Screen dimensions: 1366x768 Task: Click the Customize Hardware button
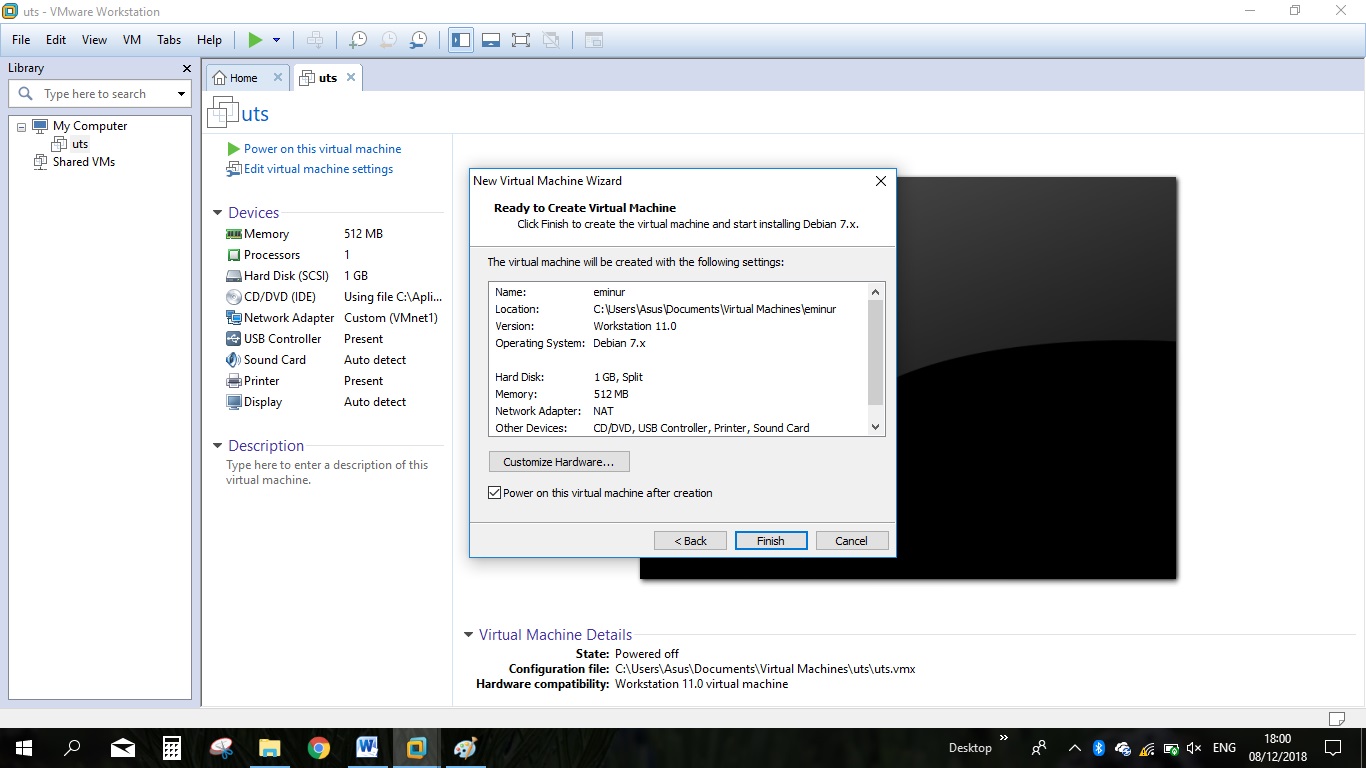(x=558, y=461)
